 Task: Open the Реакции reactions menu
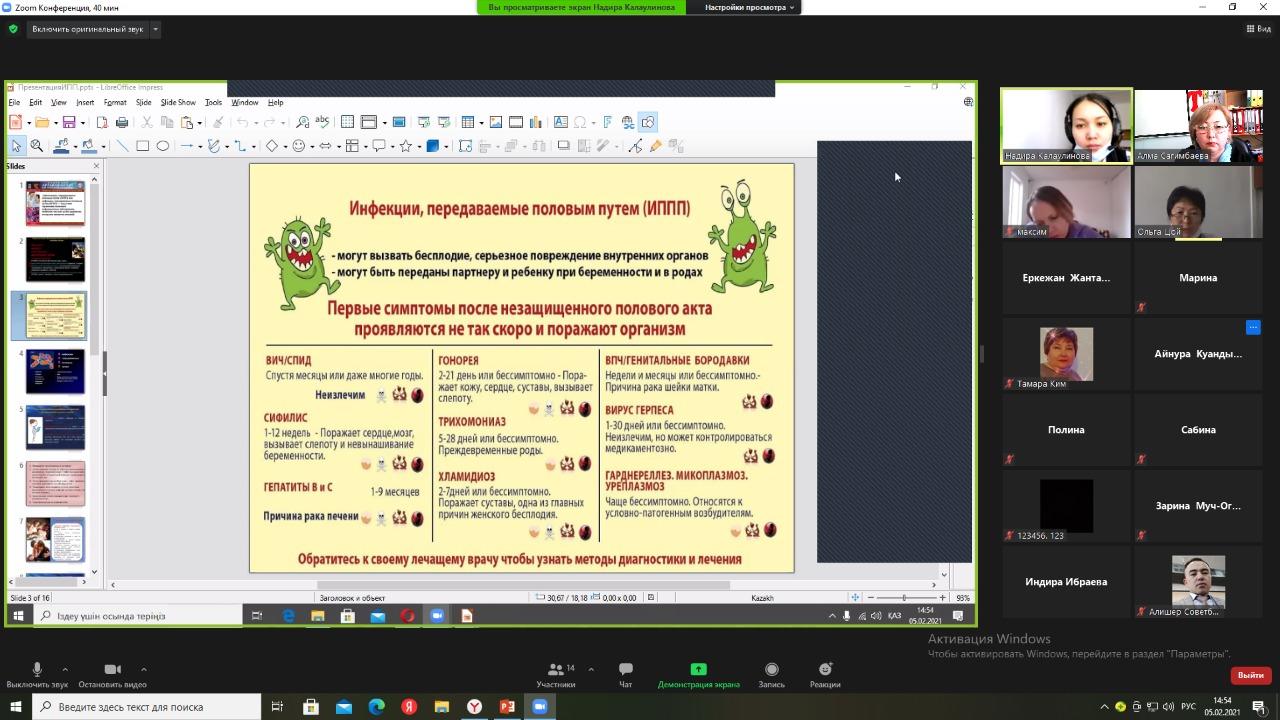pyautogui.click(x=825, y=675)
